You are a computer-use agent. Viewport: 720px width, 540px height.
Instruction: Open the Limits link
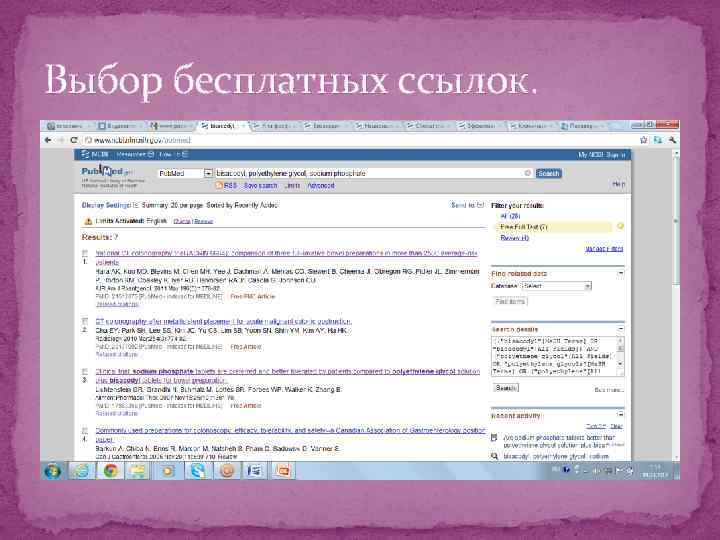point(292,186)
